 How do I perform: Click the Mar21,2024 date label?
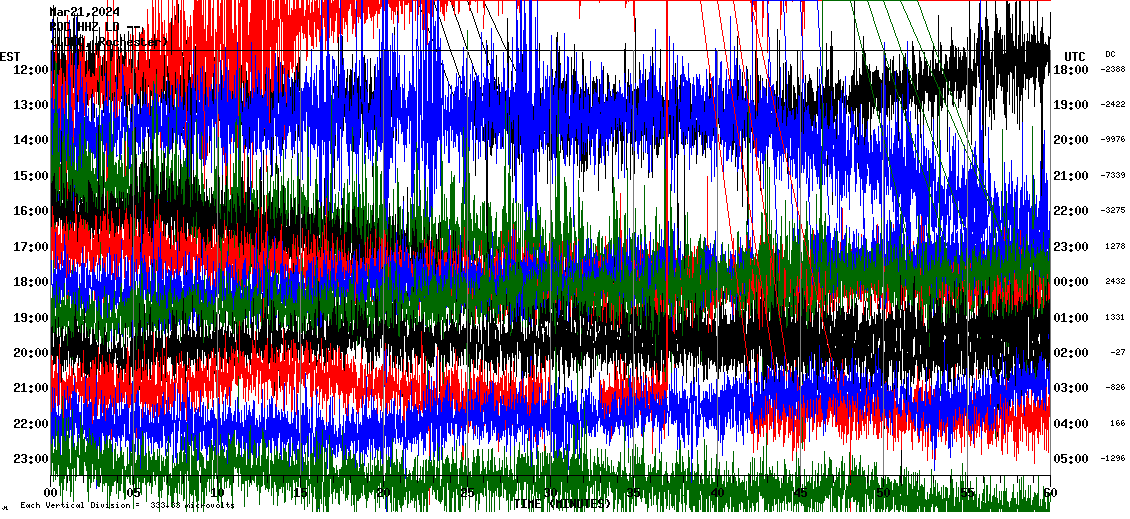coord(85,12)
